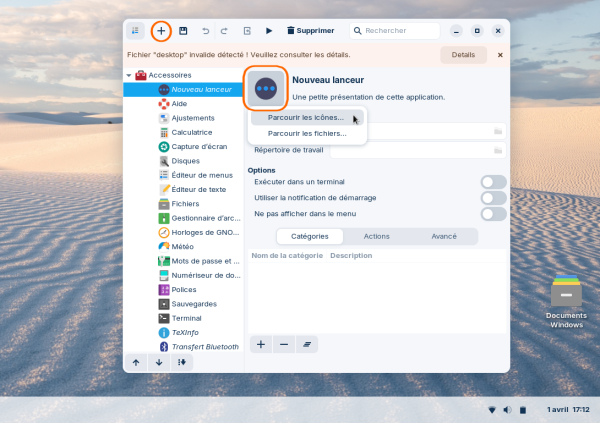
Task: Turn on 'Ne pas afficher dans le menu'
Action: point(493,214)
